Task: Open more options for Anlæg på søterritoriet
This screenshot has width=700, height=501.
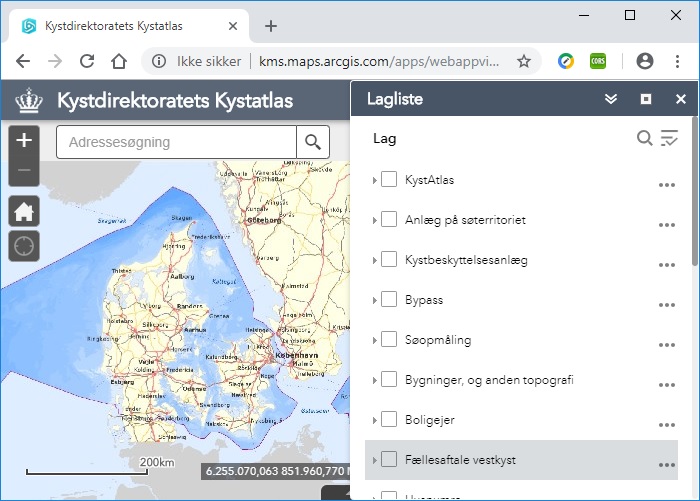Action: (x=667, y=225)
